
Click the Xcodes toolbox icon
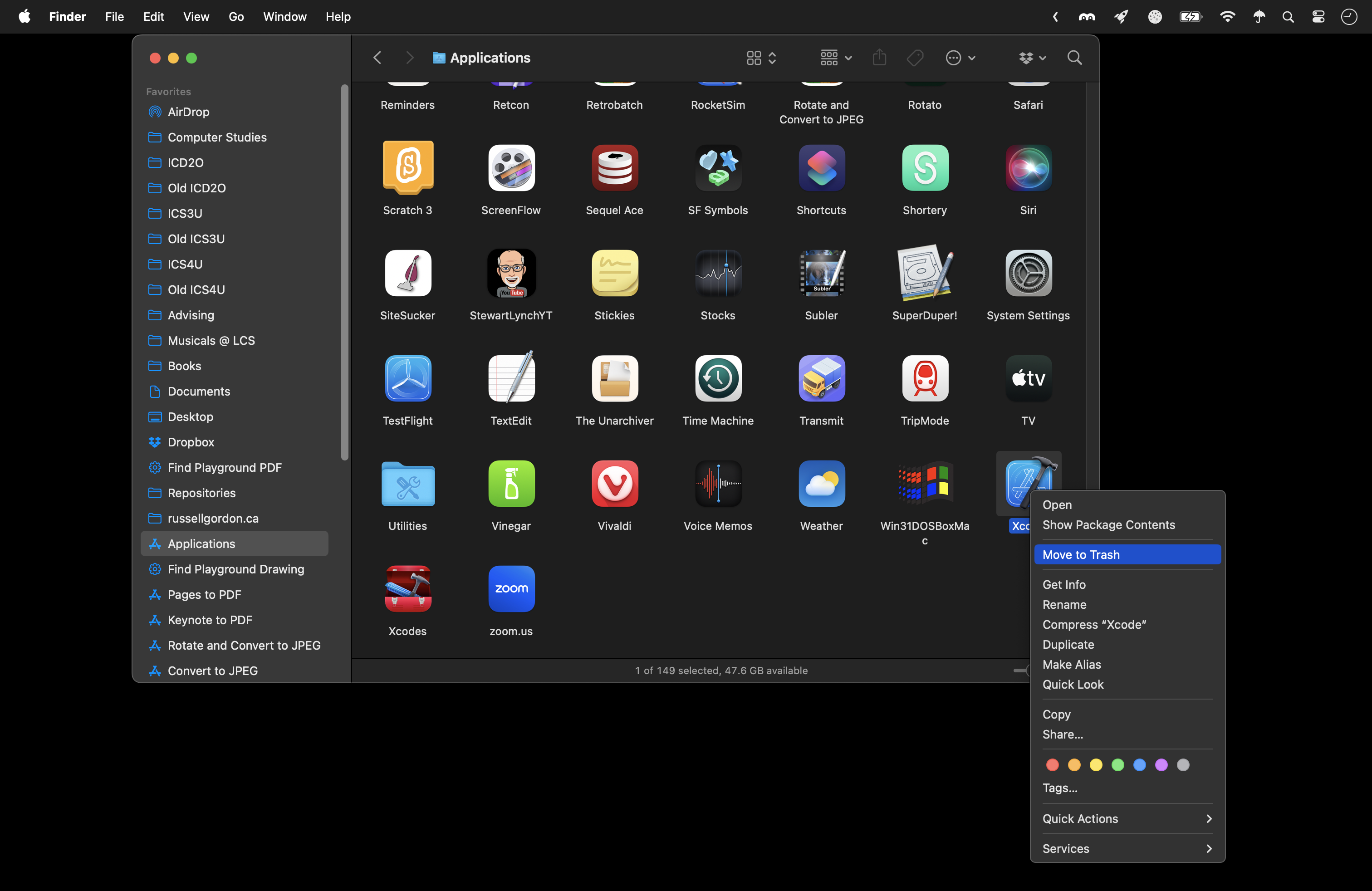[407, 588]
